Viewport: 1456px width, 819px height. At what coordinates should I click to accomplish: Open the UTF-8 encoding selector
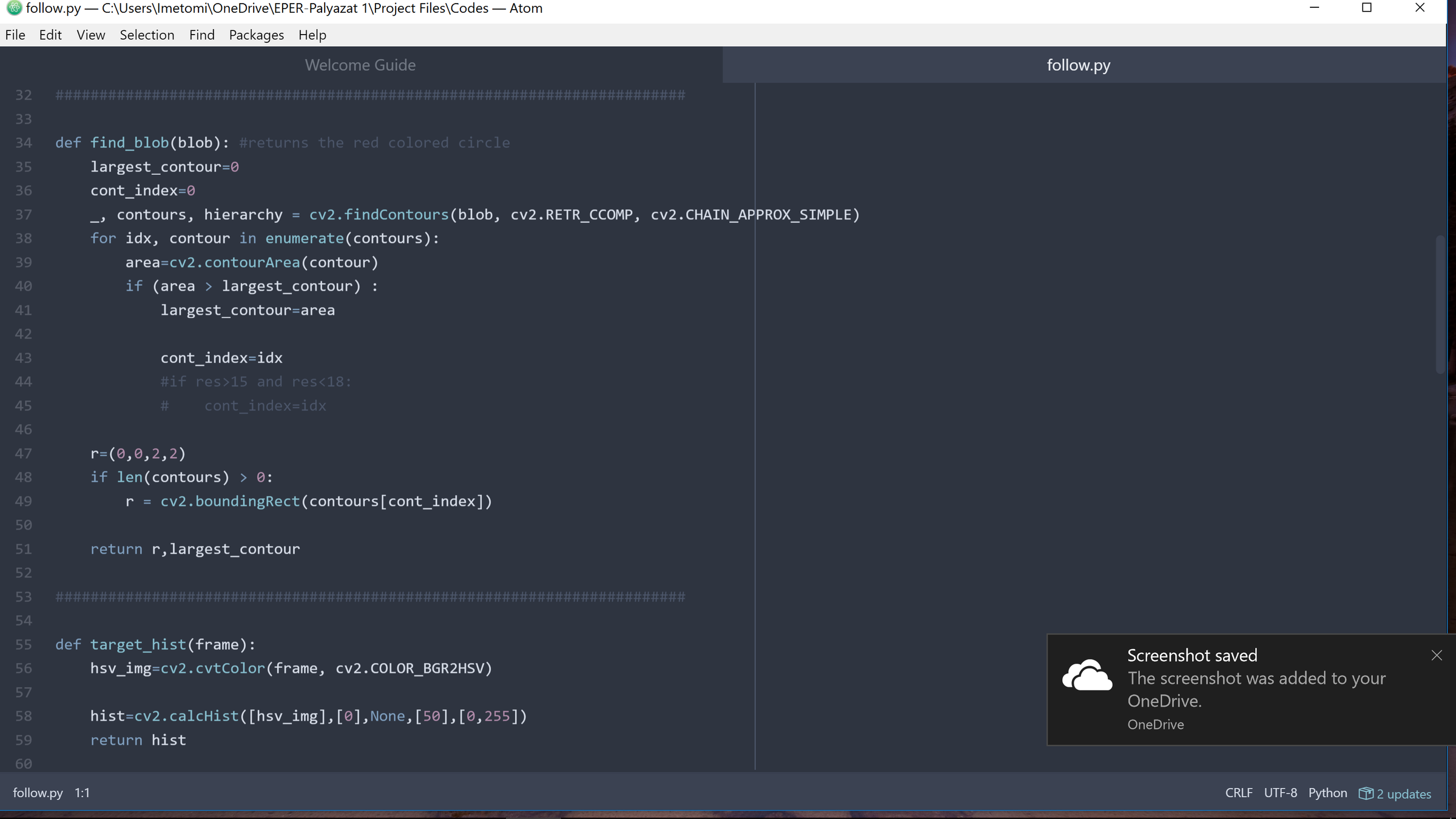(x=1280, y=793)
